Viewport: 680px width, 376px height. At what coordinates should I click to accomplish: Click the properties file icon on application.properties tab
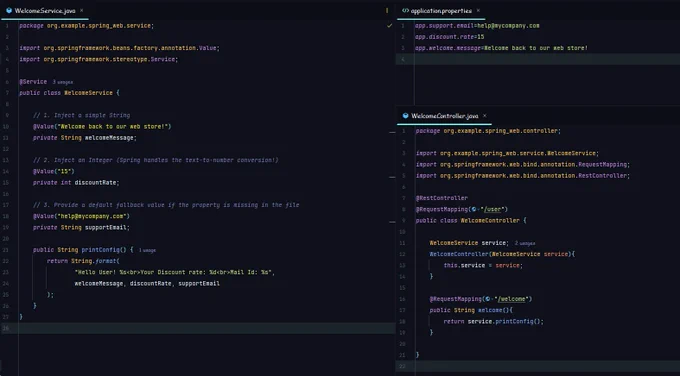point(405,10)
